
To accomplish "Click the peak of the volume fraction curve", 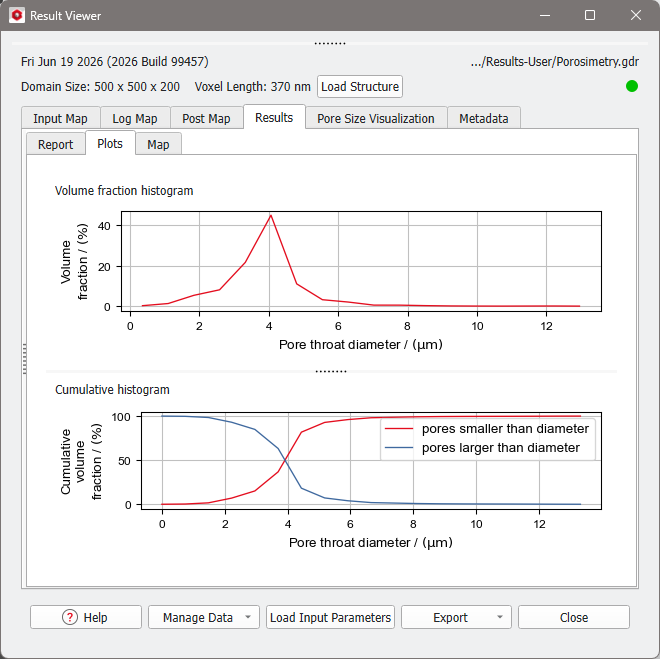I will click(x=271, y=215).
